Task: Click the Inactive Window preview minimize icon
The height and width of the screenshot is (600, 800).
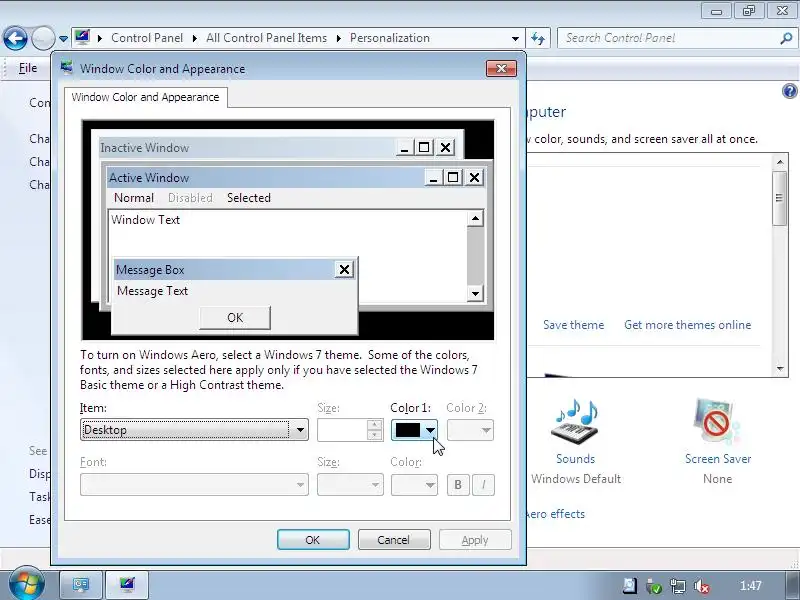Action: tap(405, 148)
